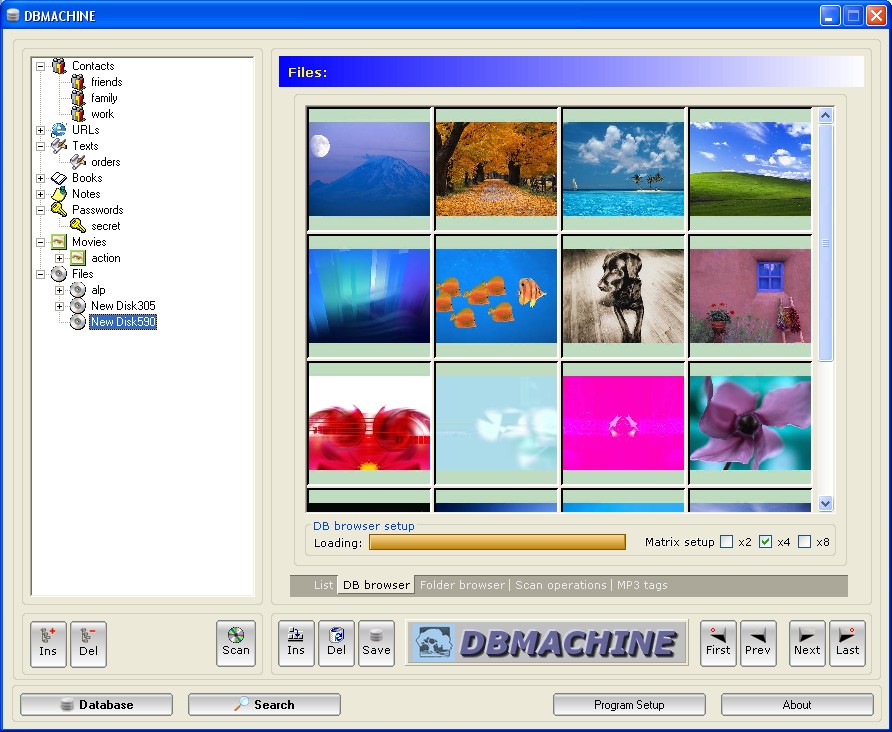Jump to the Last record
The height and width of the screenshot is (732, 892).
click(x=847, y=643)
